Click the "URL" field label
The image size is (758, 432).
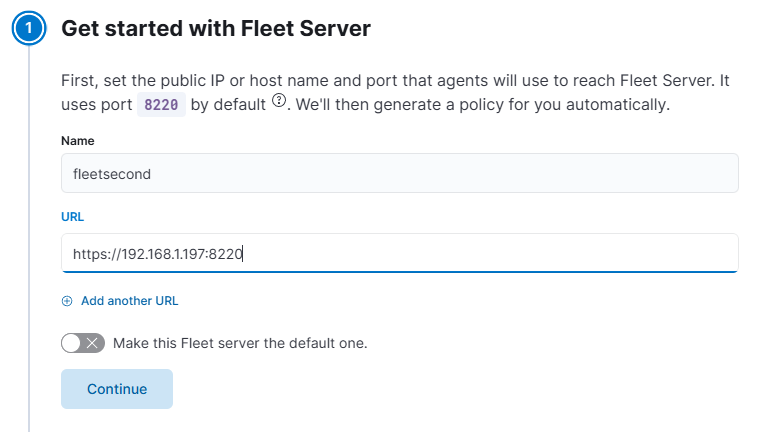click(72, 217)
